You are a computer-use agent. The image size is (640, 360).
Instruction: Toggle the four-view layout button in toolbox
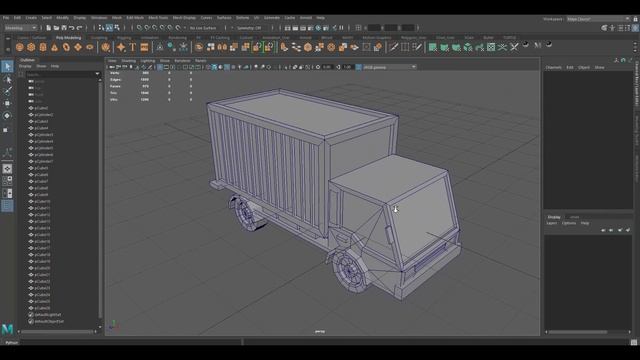tap(7, 181)
